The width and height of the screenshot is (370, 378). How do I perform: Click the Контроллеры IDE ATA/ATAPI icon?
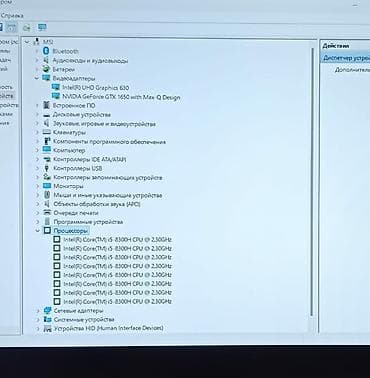click(x=47, y=159)
